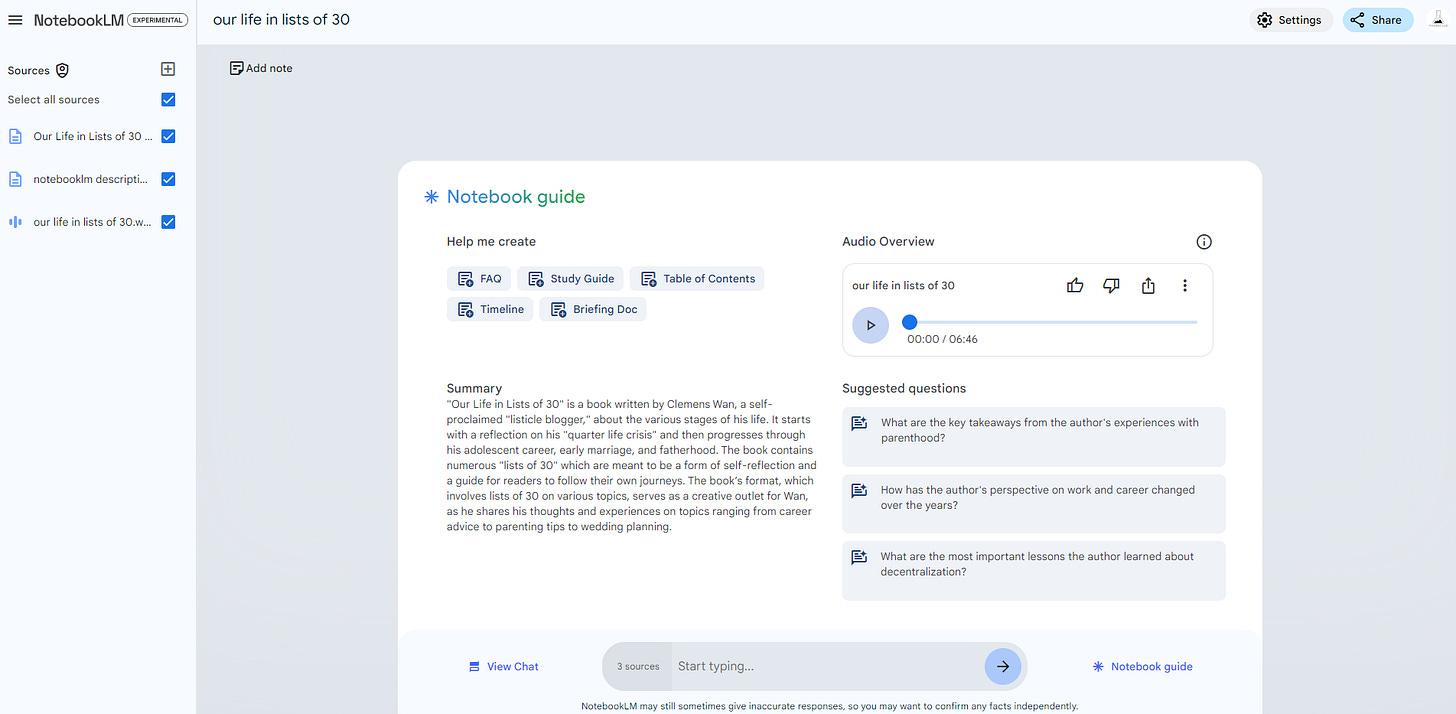Viewport: 1456px width, 714px height.
Task: Create an FAQ
Action: click(x=479, y=279)
